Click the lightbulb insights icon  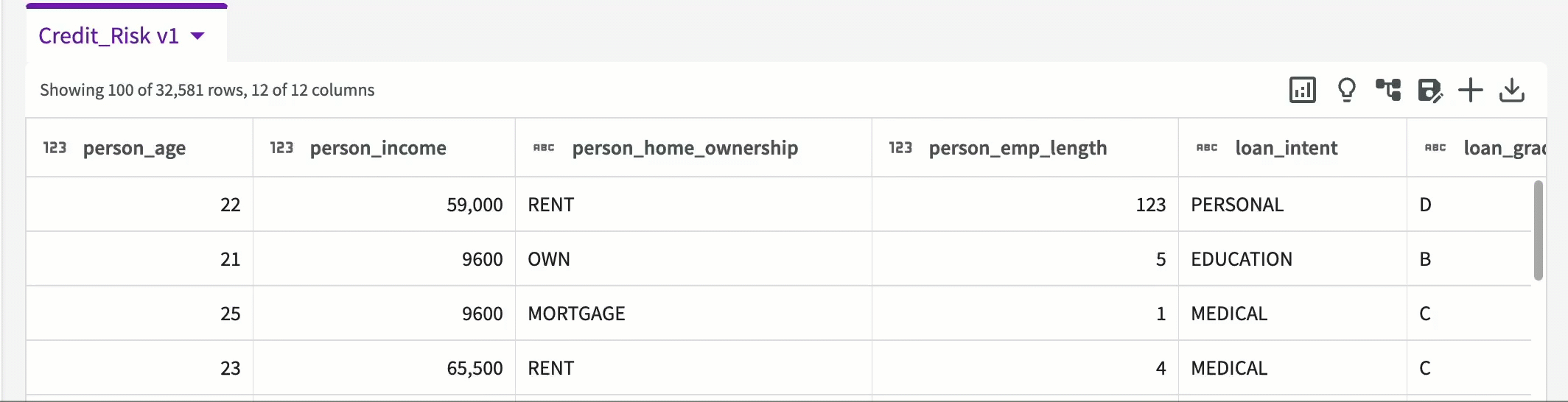pos(1346,90)
